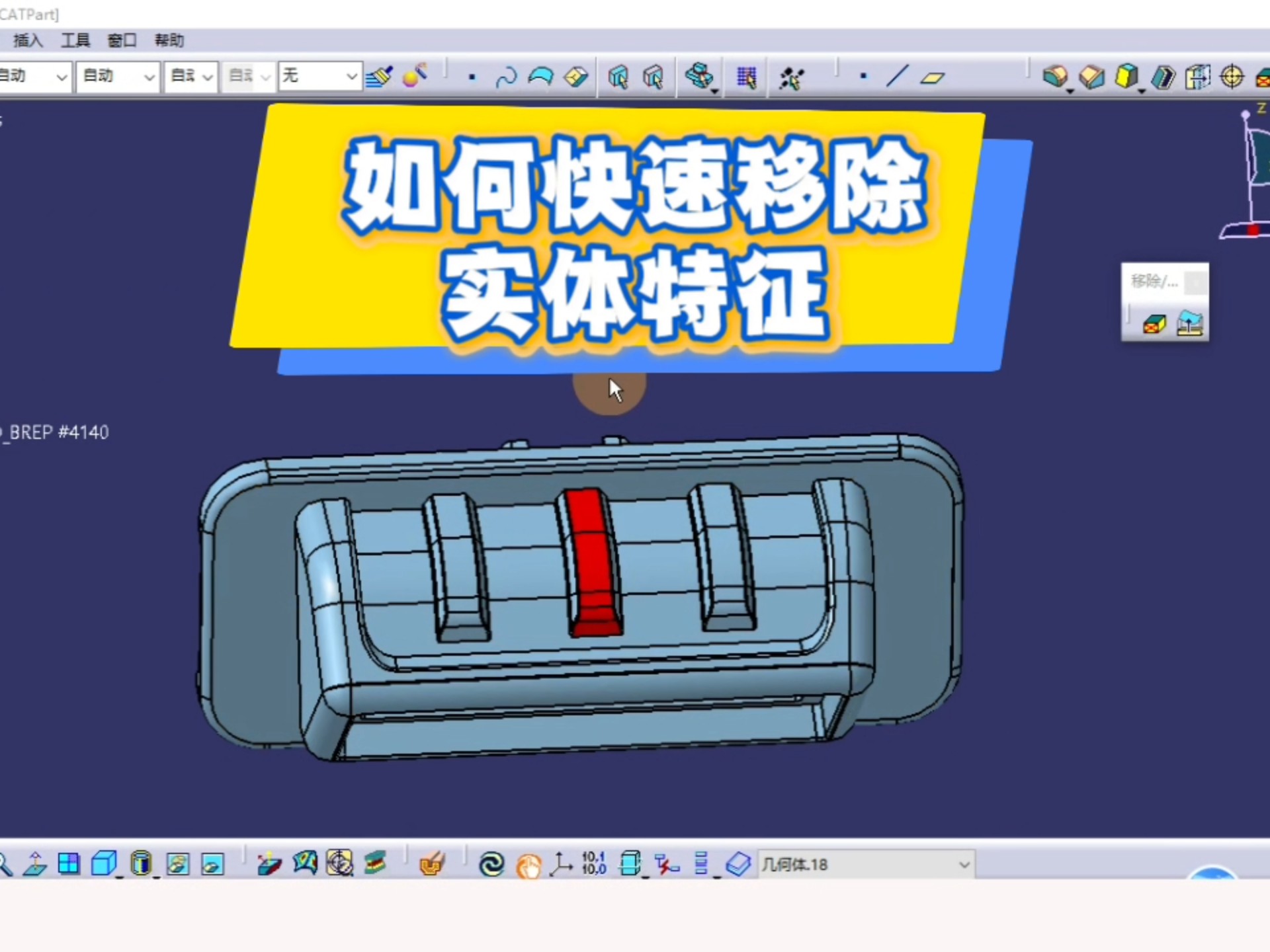Open the 窗口 (Window) menu
The image size is (1270, 952).
[122, 40]
